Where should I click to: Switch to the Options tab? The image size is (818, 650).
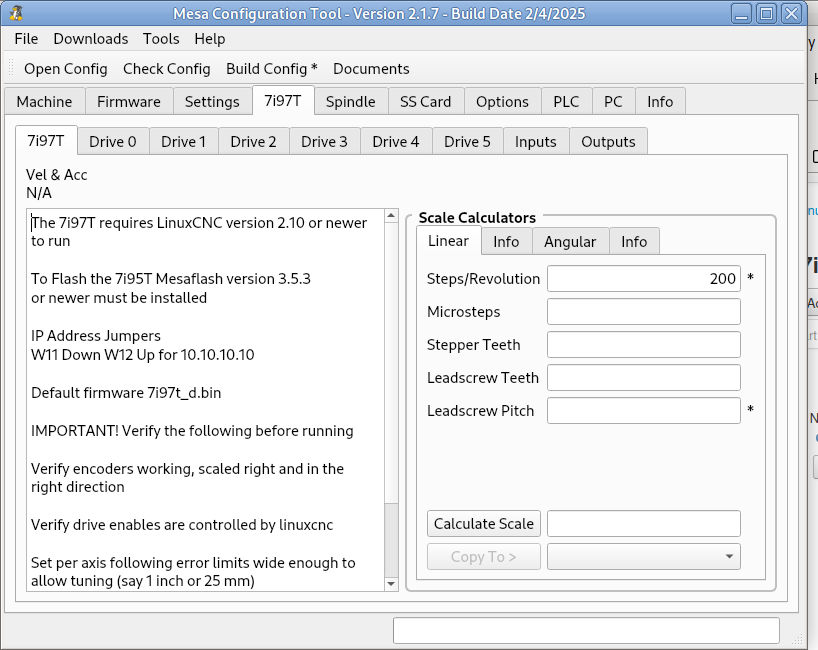tap(502, 101)
